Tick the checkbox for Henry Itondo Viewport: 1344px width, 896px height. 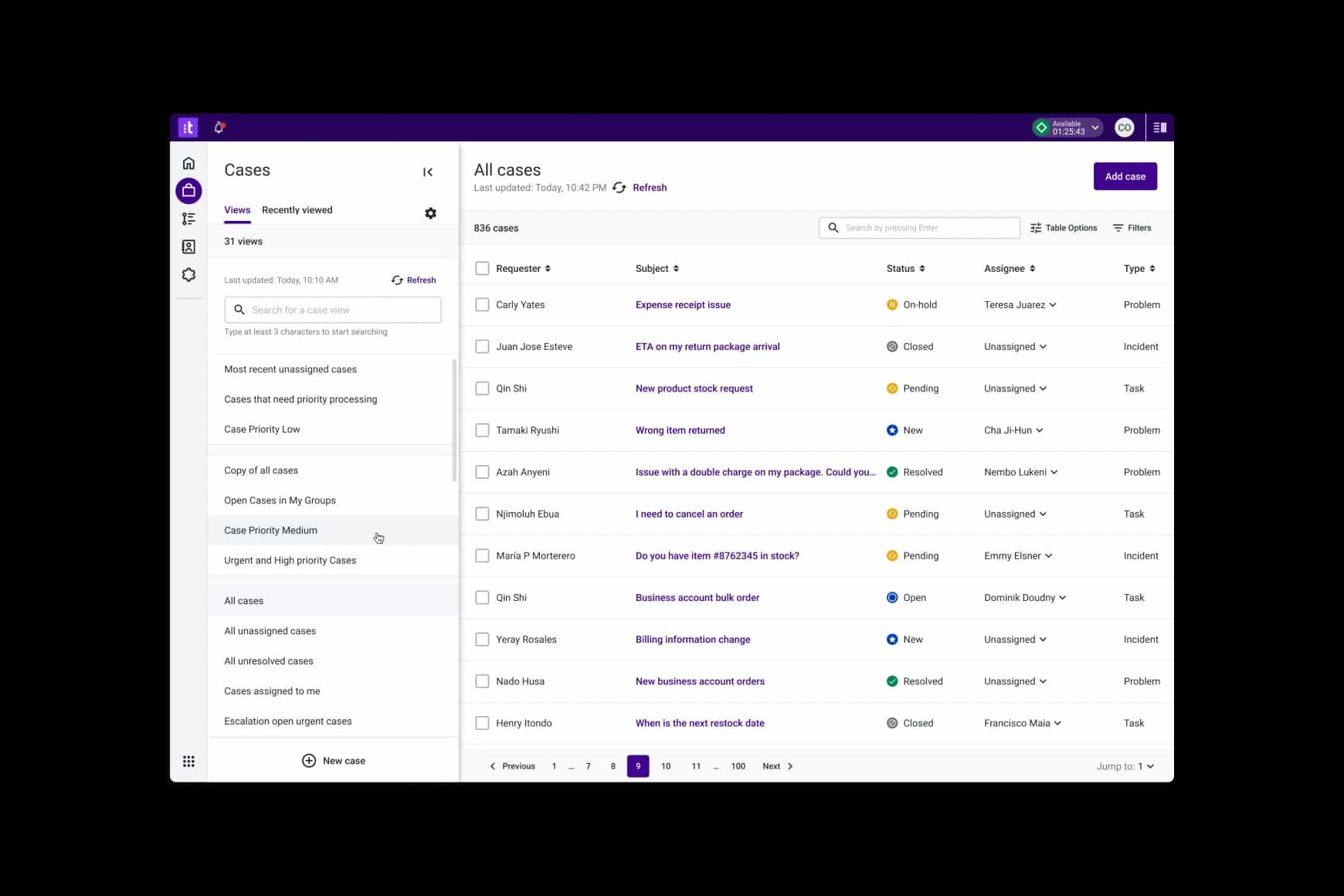[x=482, y=724]
